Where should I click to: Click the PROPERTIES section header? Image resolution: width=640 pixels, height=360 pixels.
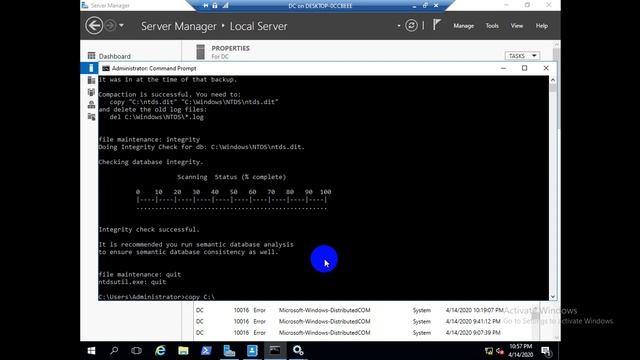(230, 48)
